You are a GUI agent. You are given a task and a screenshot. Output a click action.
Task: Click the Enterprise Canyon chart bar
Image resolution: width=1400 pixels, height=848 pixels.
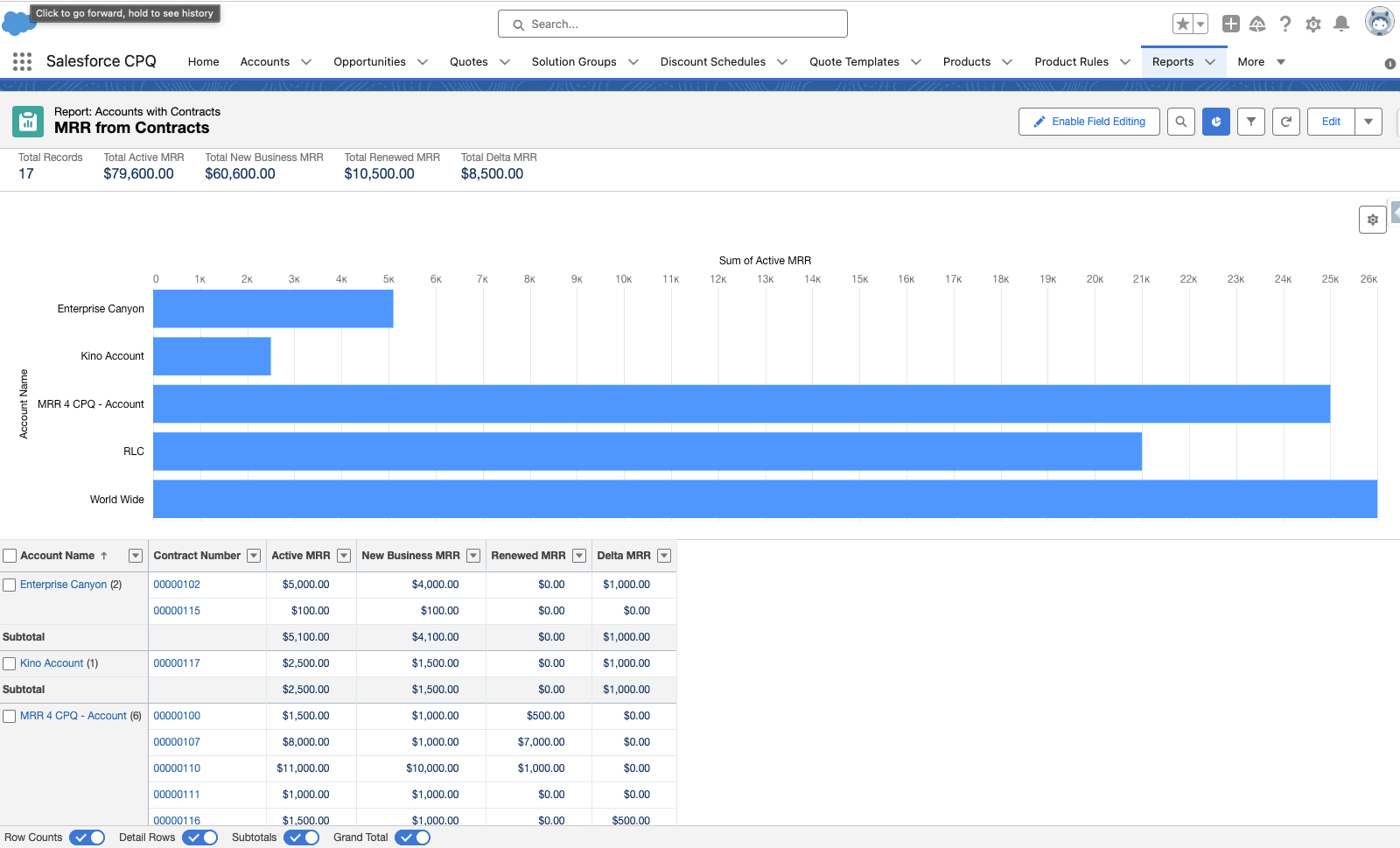pos(273,309)
